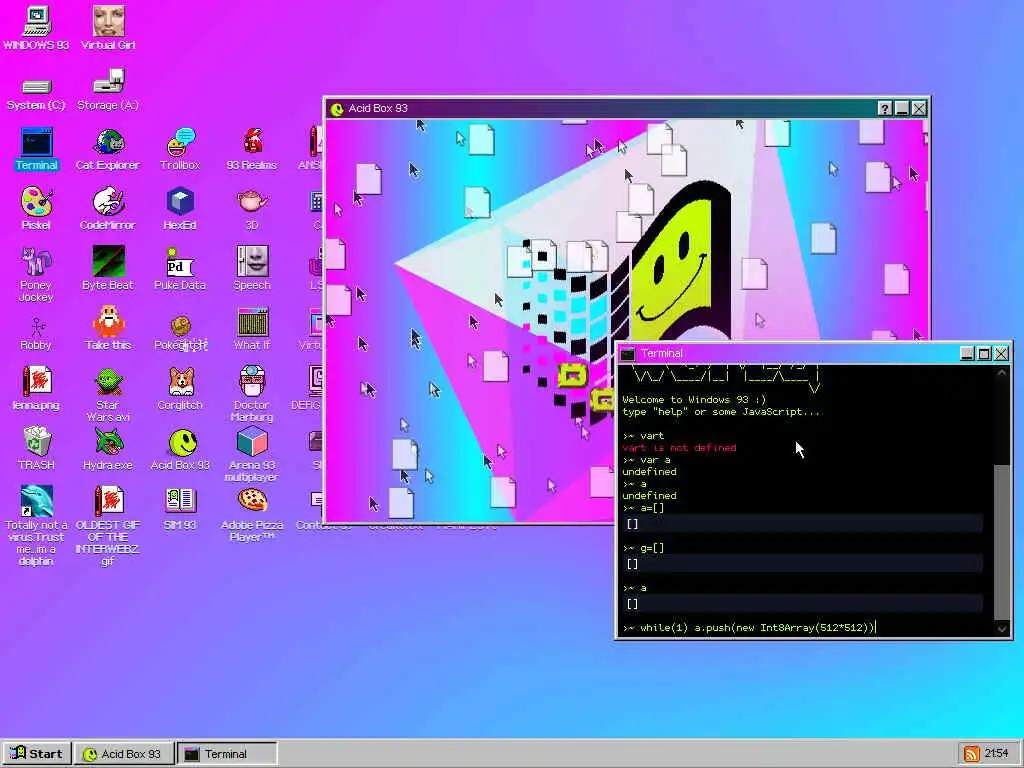Minimize the Acid Box 93 window

(x=902, y=108)
